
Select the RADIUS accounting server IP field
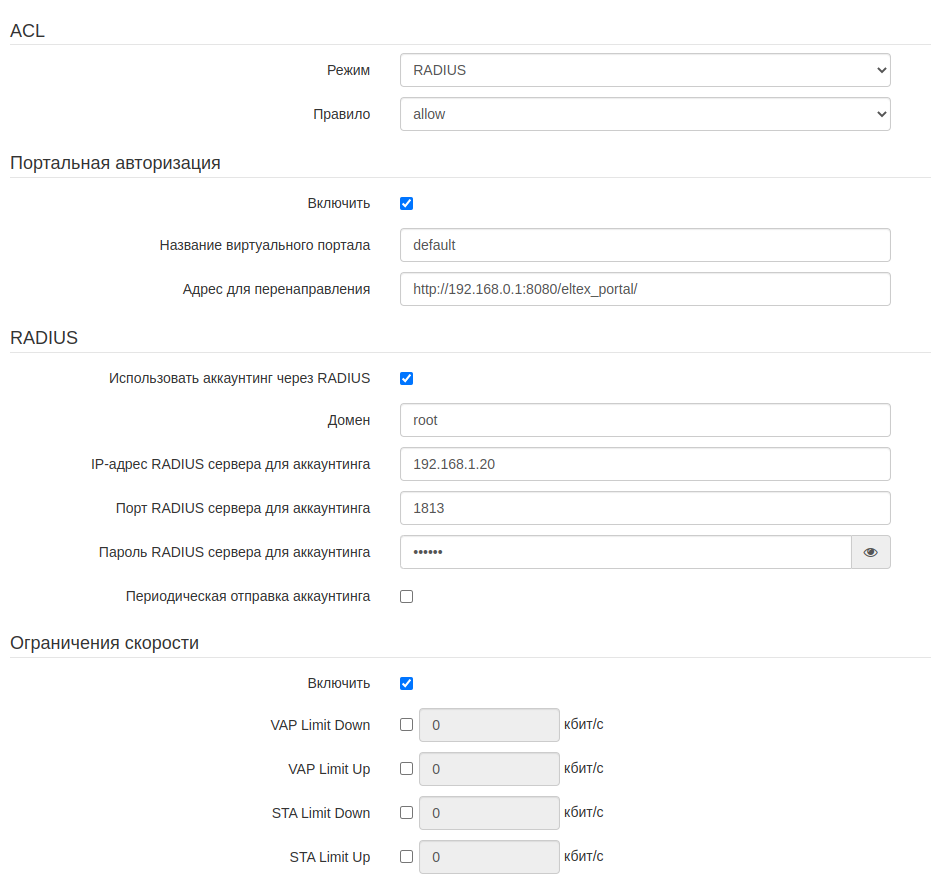coord(644,464)
